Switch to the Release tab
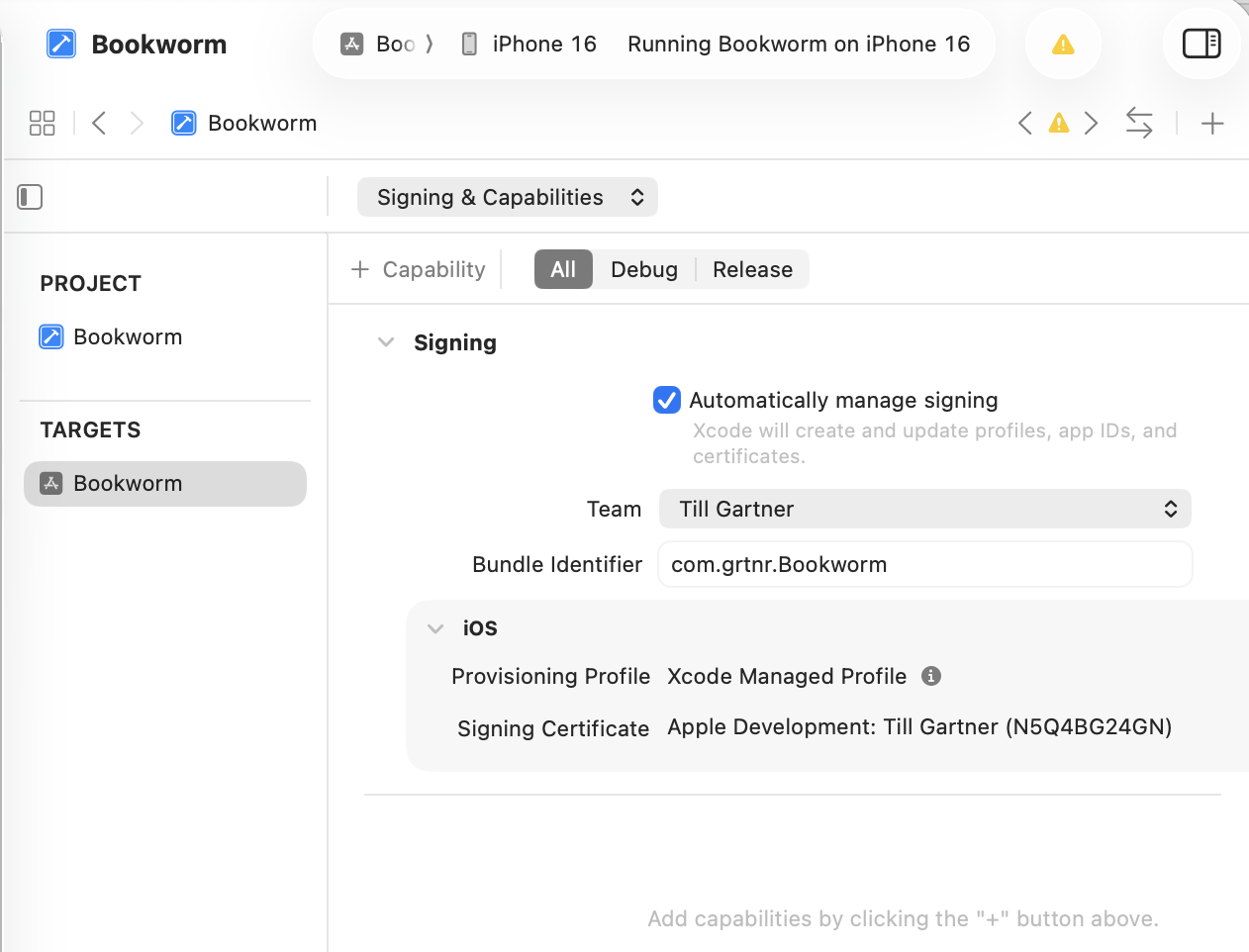 [752, 269]
